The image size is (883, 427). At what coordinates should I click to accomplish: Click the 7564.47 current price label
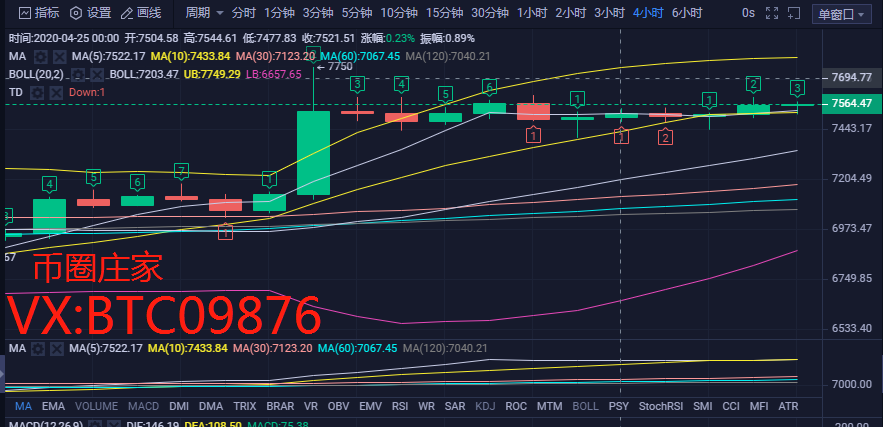851,104
